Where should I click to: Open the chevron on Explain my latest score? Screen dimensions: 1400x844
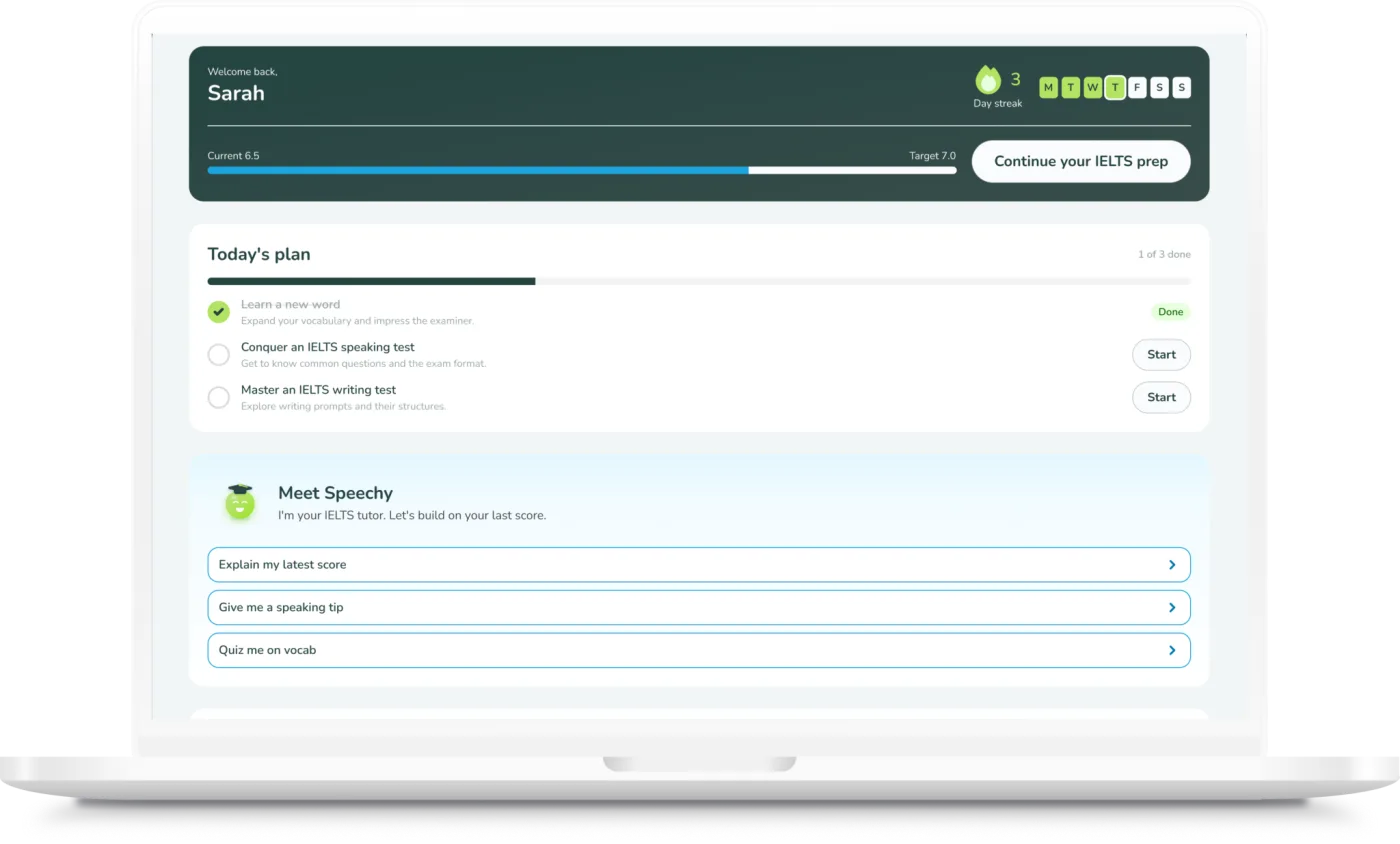1172,565
